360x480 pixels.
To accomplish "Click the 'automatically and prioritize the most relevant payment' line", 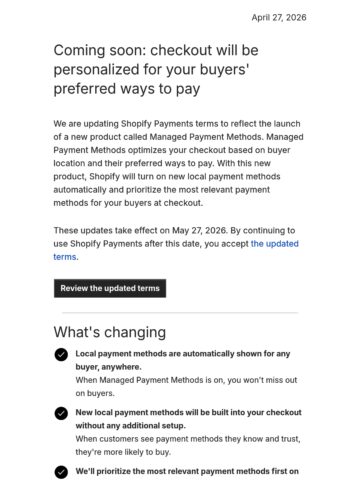I will tap(162, 190).
